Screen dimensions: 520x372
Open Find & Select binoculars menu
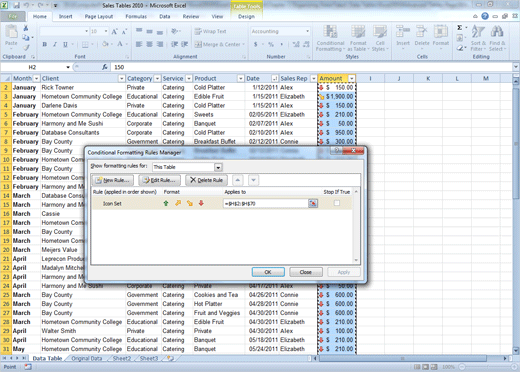tap(497, 38)
